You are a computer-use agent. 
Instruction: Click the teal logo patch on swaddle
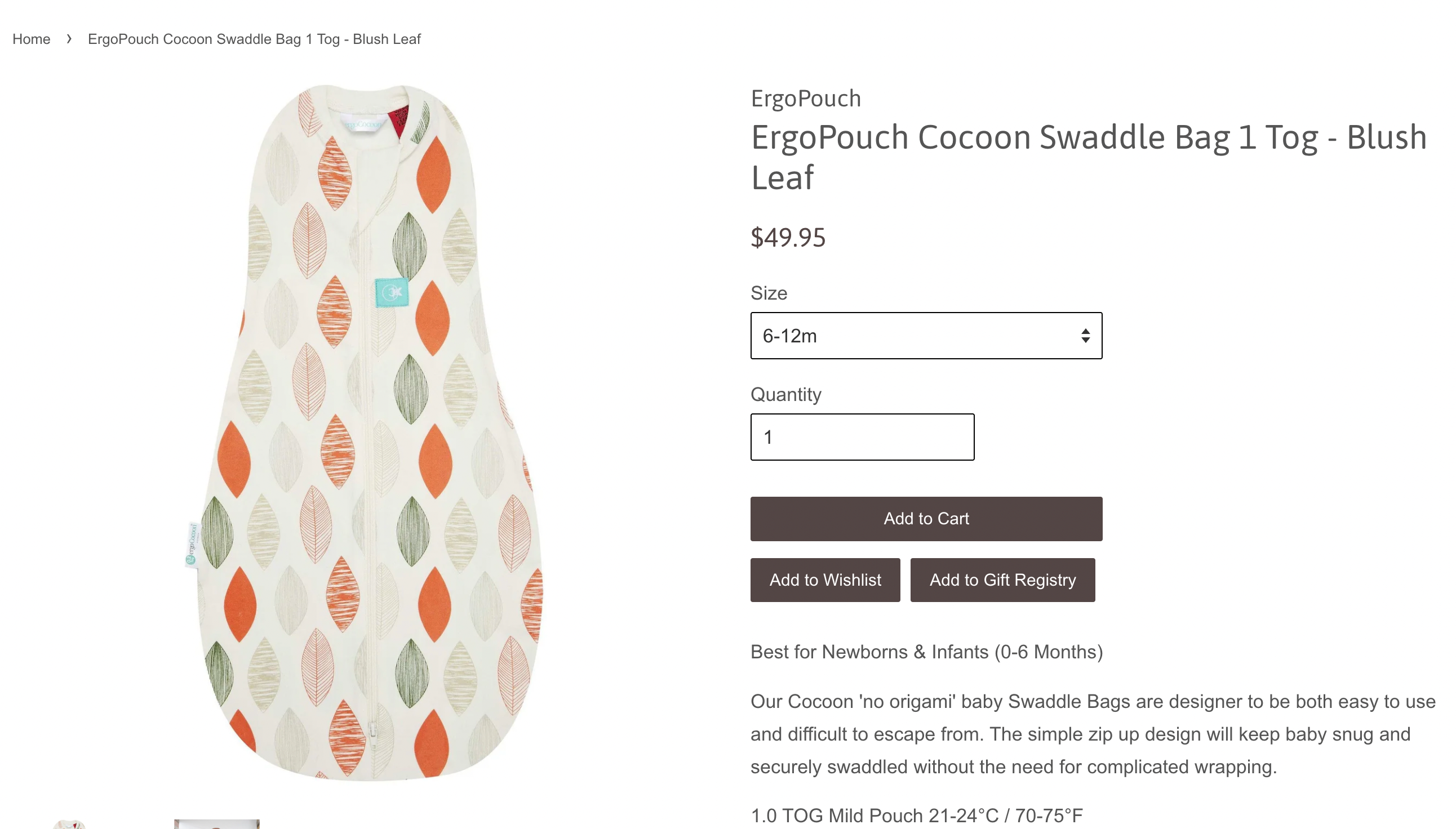(392, 293)
